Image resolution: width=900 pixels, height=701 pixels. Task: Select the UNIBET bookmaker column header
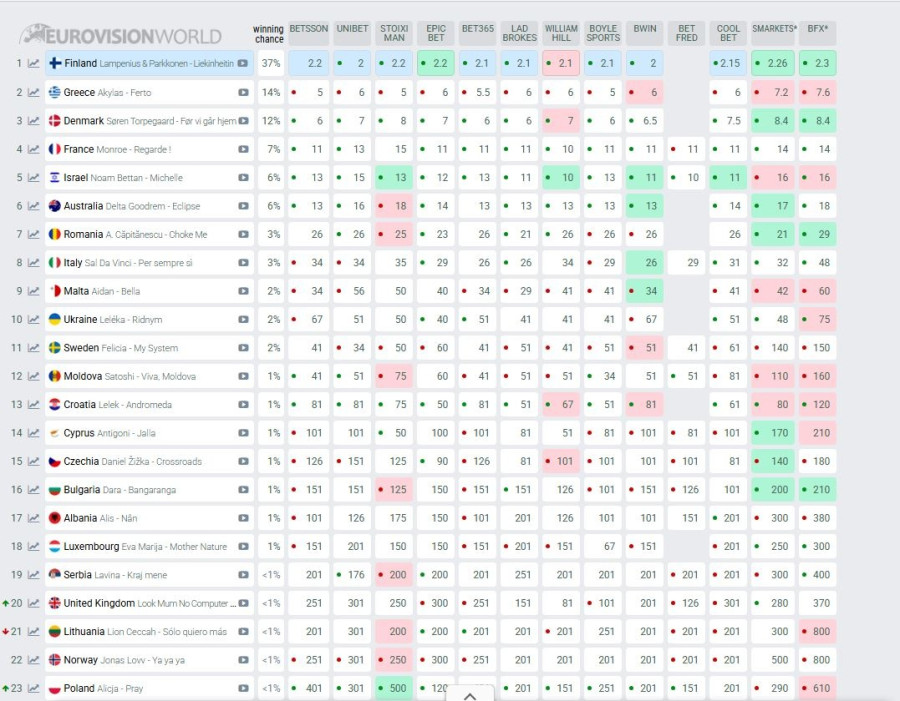[352, 33]
